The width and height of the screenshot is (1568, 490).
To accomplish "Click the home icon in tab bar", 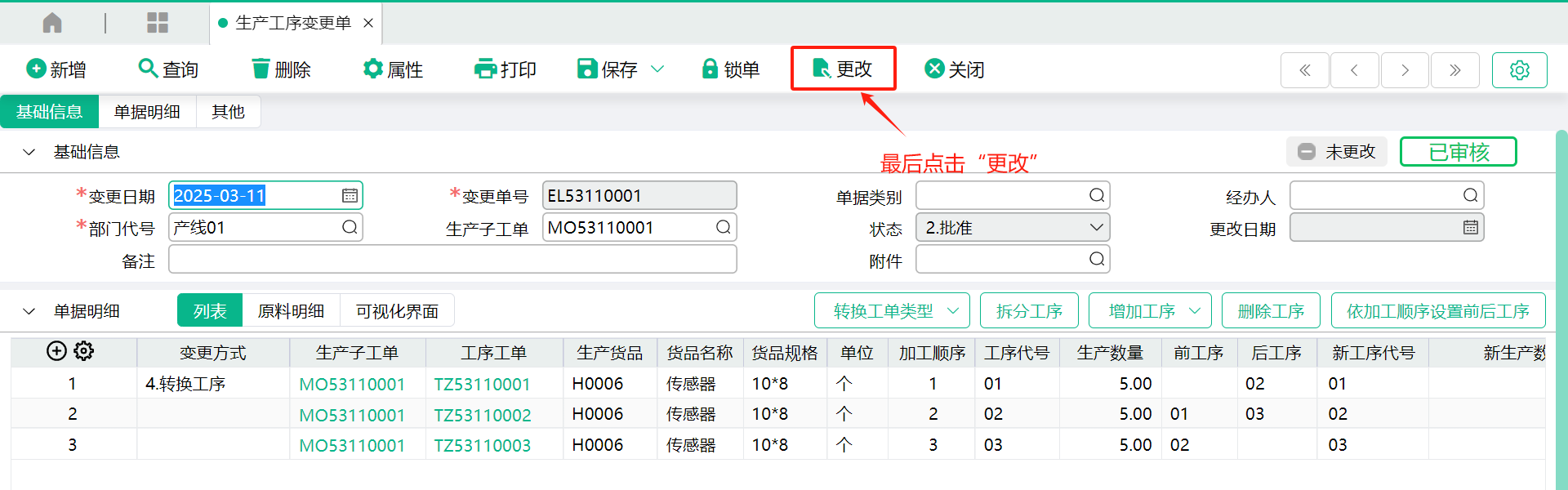I will tap(52, 23).
